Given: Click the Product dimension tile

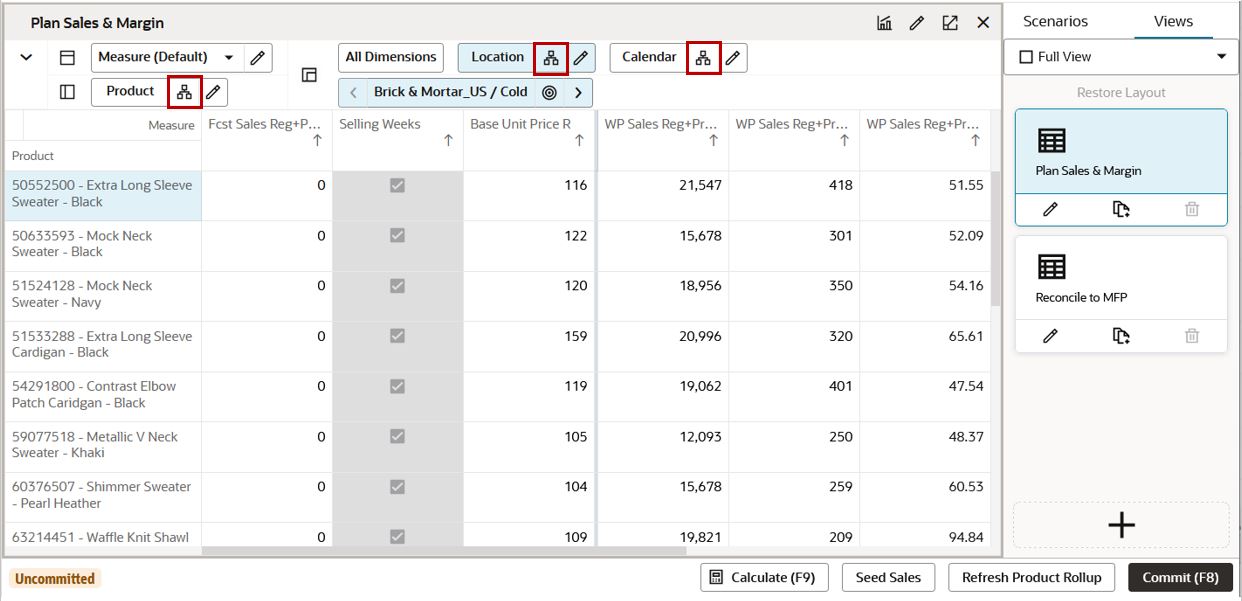Looking at the screenshot, I should click(x=130, y=91).
